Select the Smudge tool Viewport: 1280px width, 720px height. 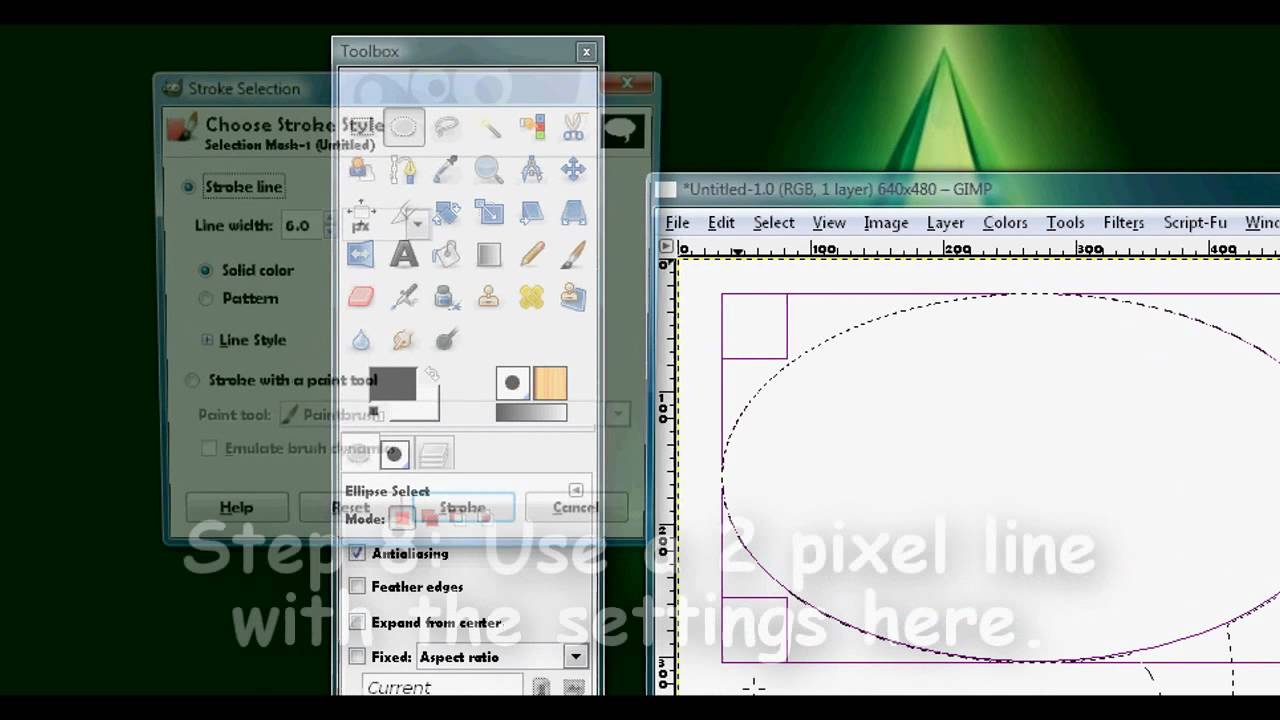(x=404, y=340)
